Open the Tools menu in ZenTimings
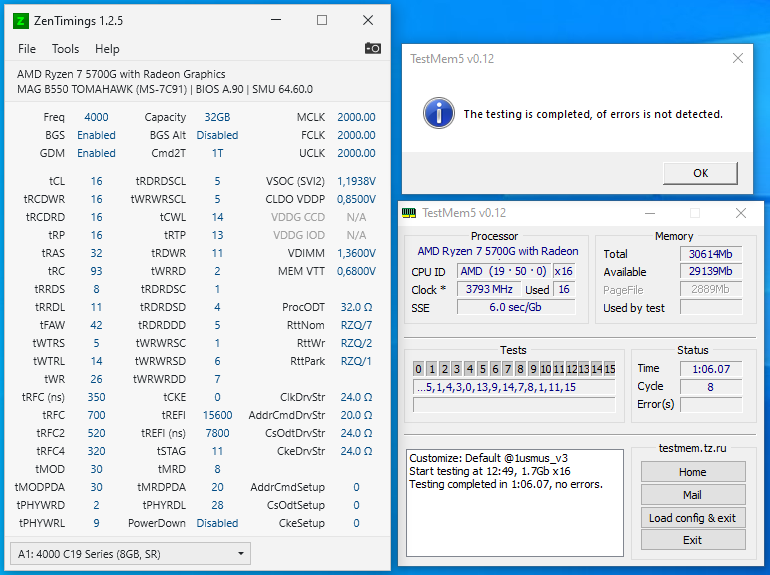Screen dimensions: 770x575 (x=65, y=49)
